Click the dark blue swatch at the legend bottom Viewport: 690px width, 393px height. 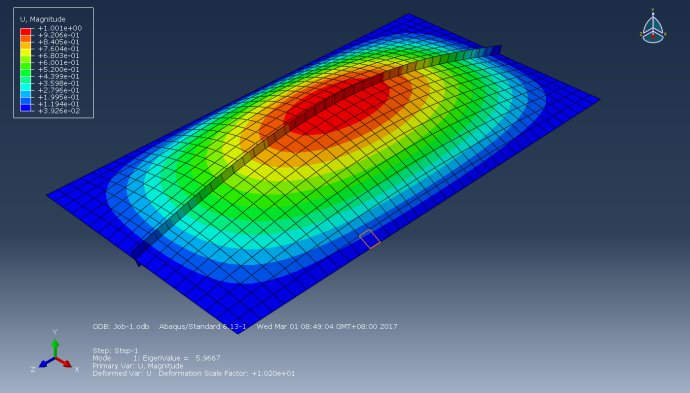(26, 108)
